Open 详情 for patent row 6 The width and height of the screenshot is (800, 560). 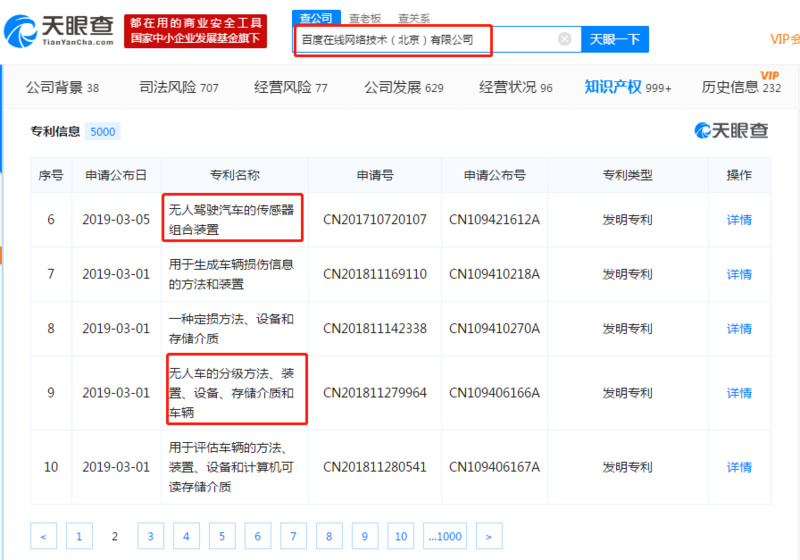pos(739,220)
